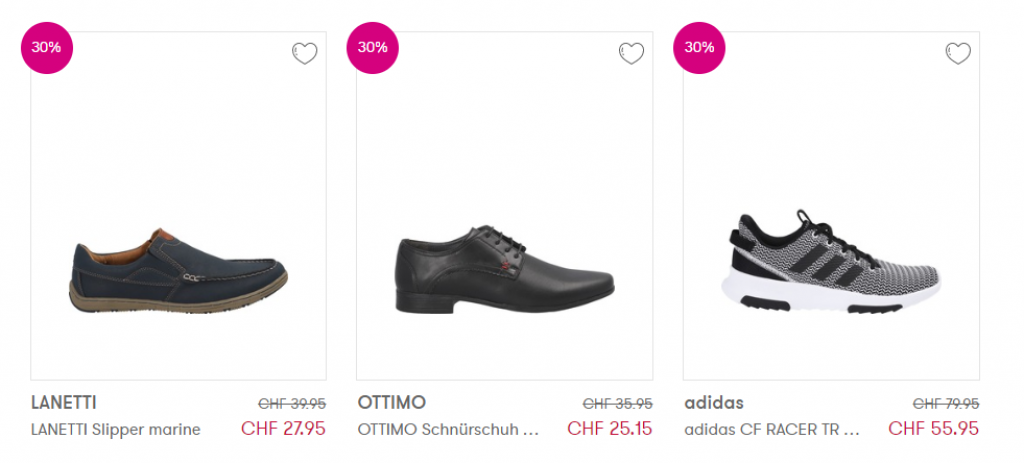Open the adidas CF RACER TR title
Screen dimensions: 1024x463
(x=772, y=430)
